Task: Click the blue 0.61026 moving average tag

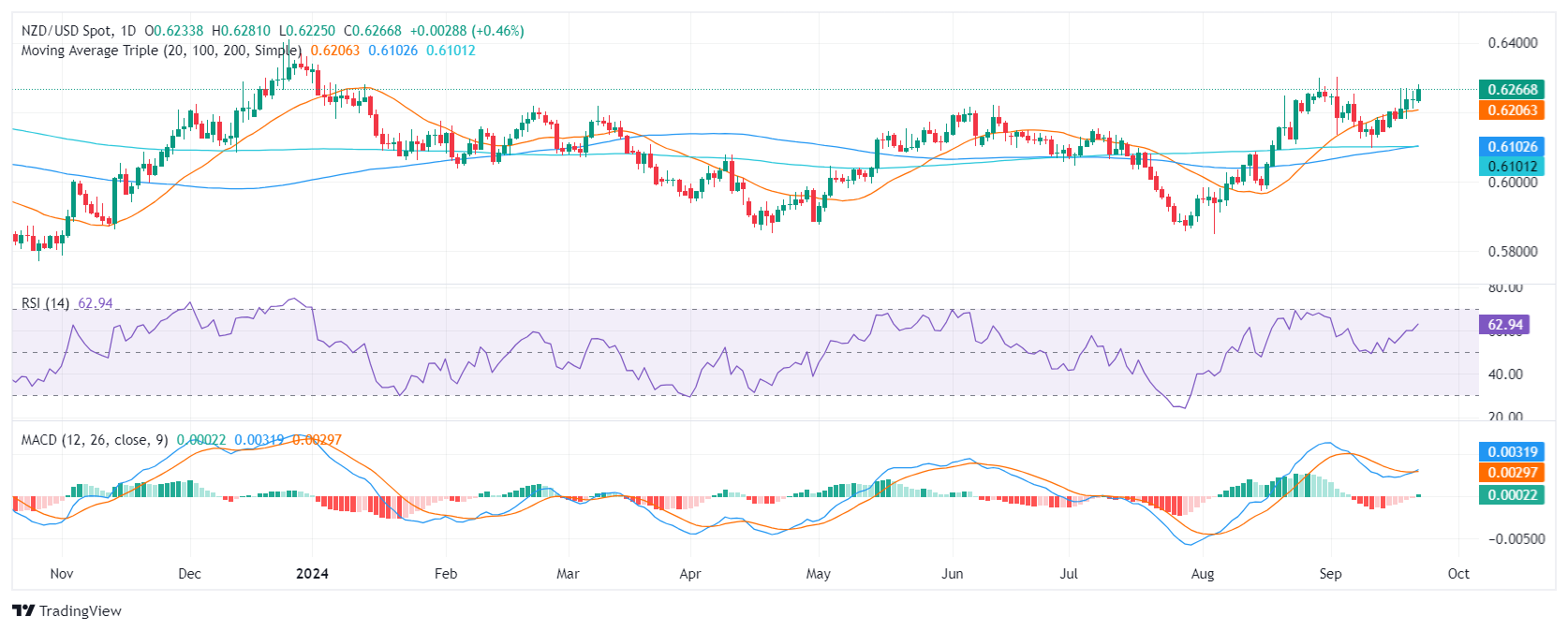Action: click(1512, 146)
